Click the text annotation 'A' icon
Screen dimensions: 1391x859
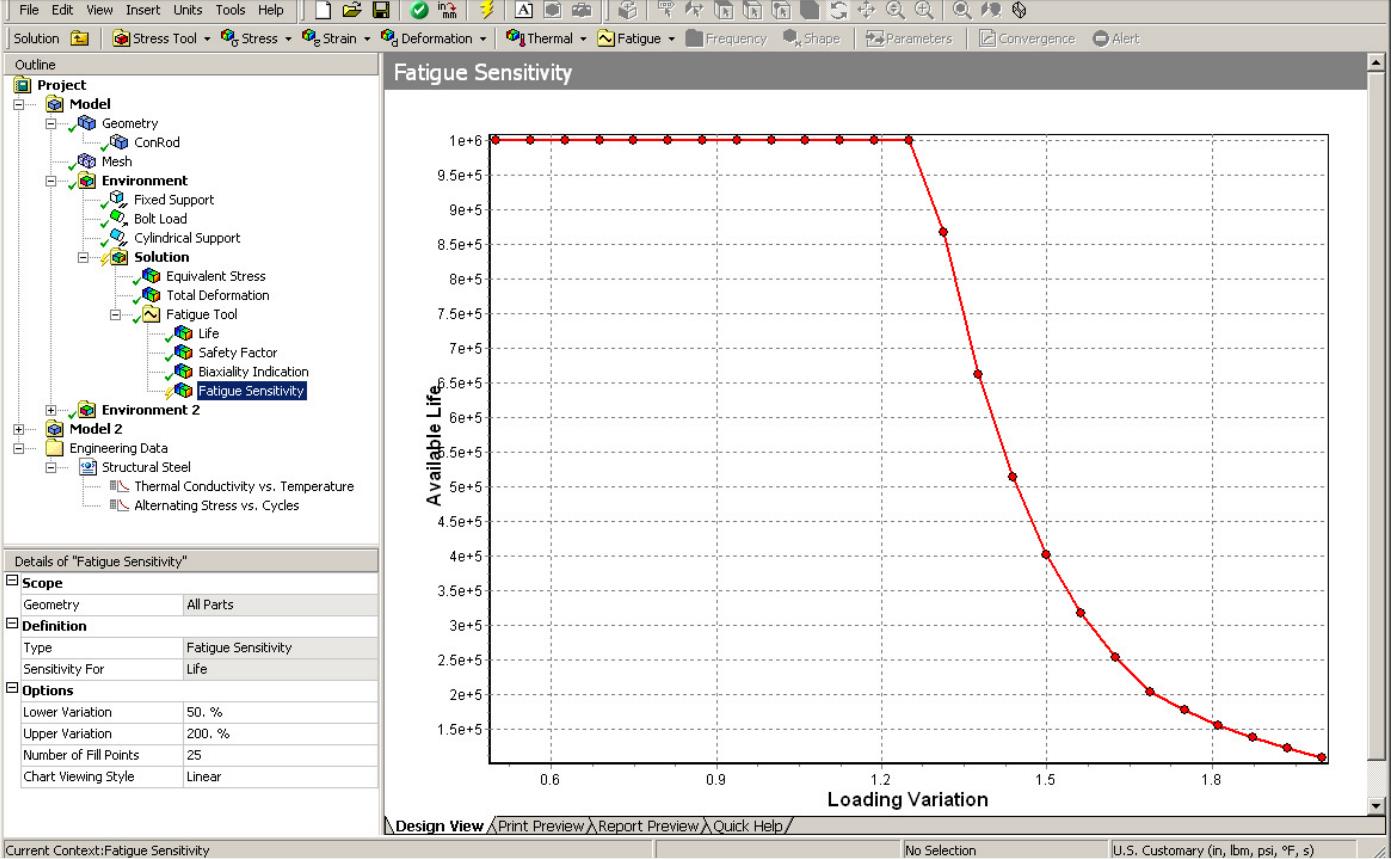pyautogui.click(x=524, y=11)
